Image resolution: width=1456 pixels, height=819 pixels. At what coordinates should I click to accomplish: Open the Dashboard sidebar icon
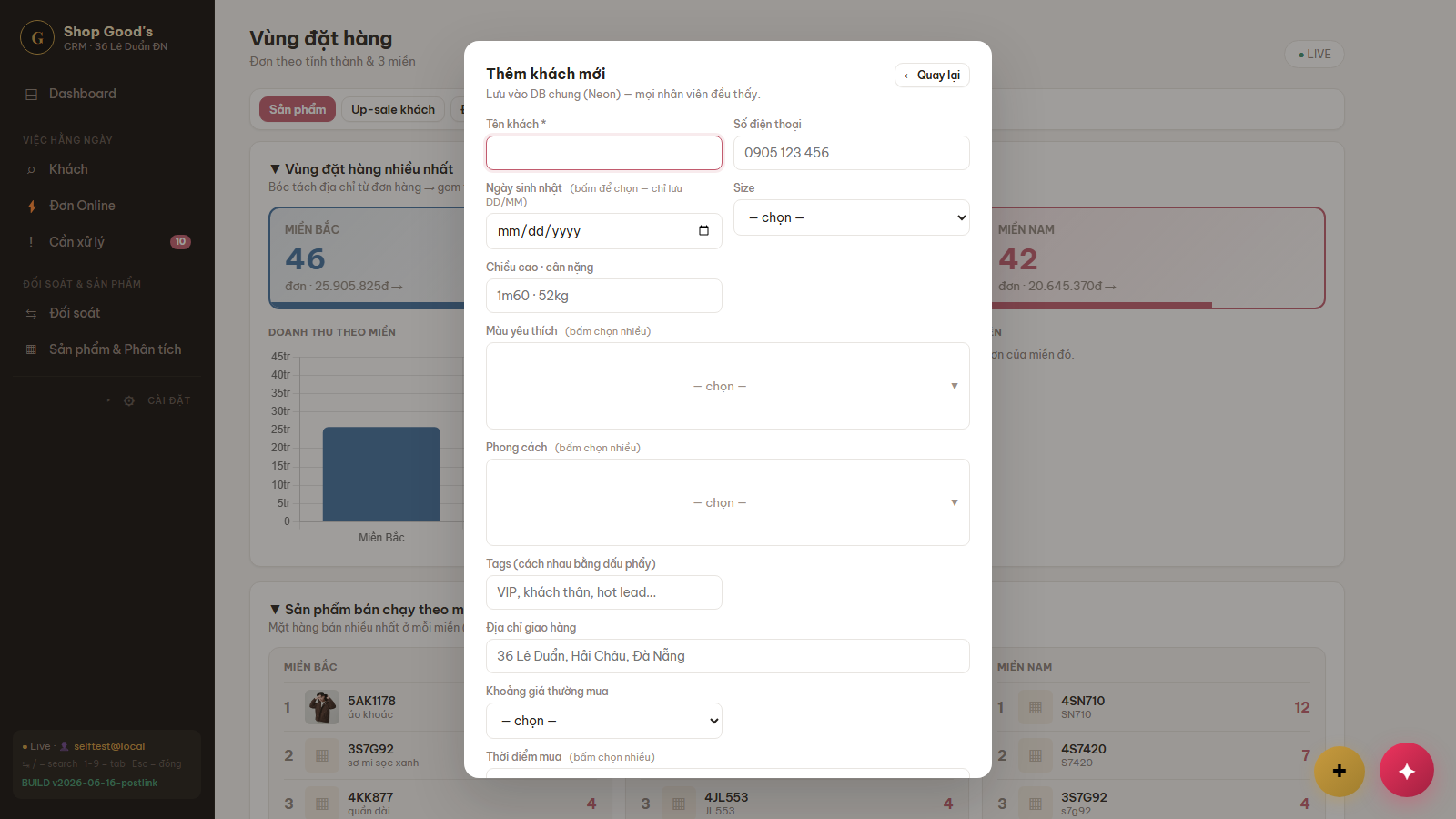32,95
